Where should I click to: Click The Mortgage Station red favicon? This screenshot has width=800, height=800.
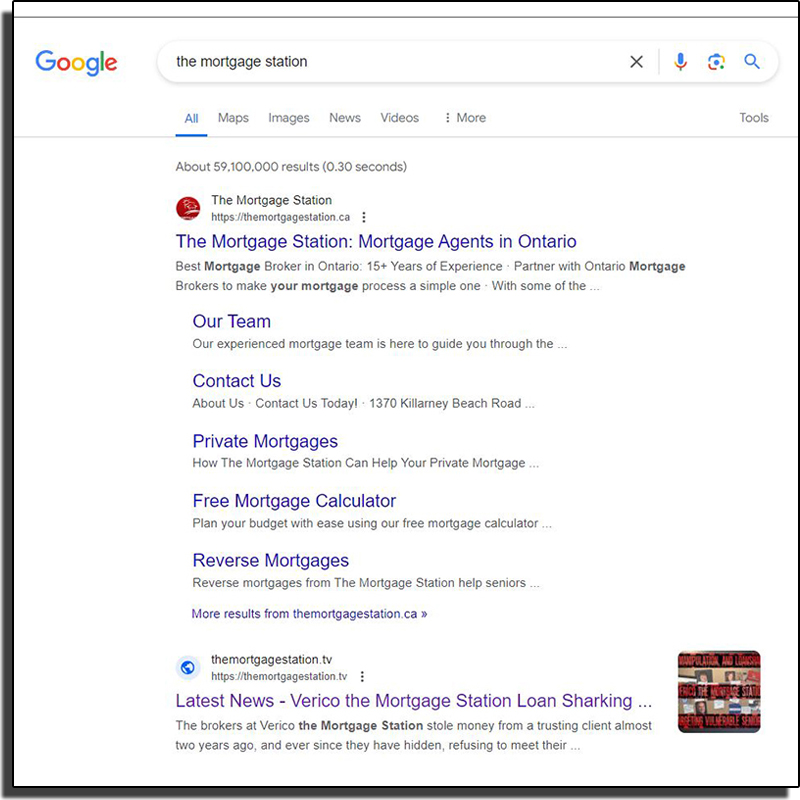pos(188,208)
